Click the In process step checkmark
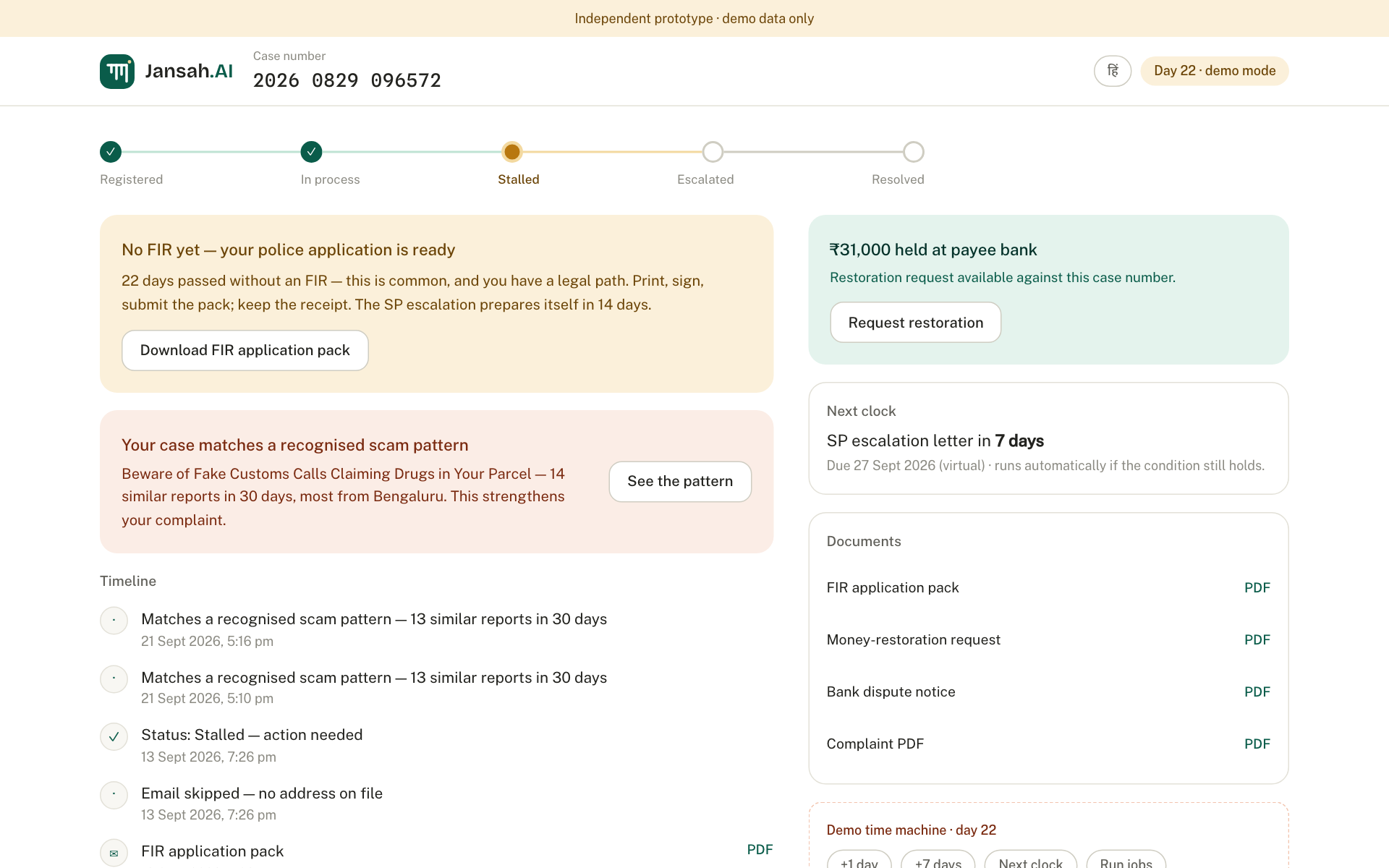Viewport: 1389px width, 868px height. [311, 152]
